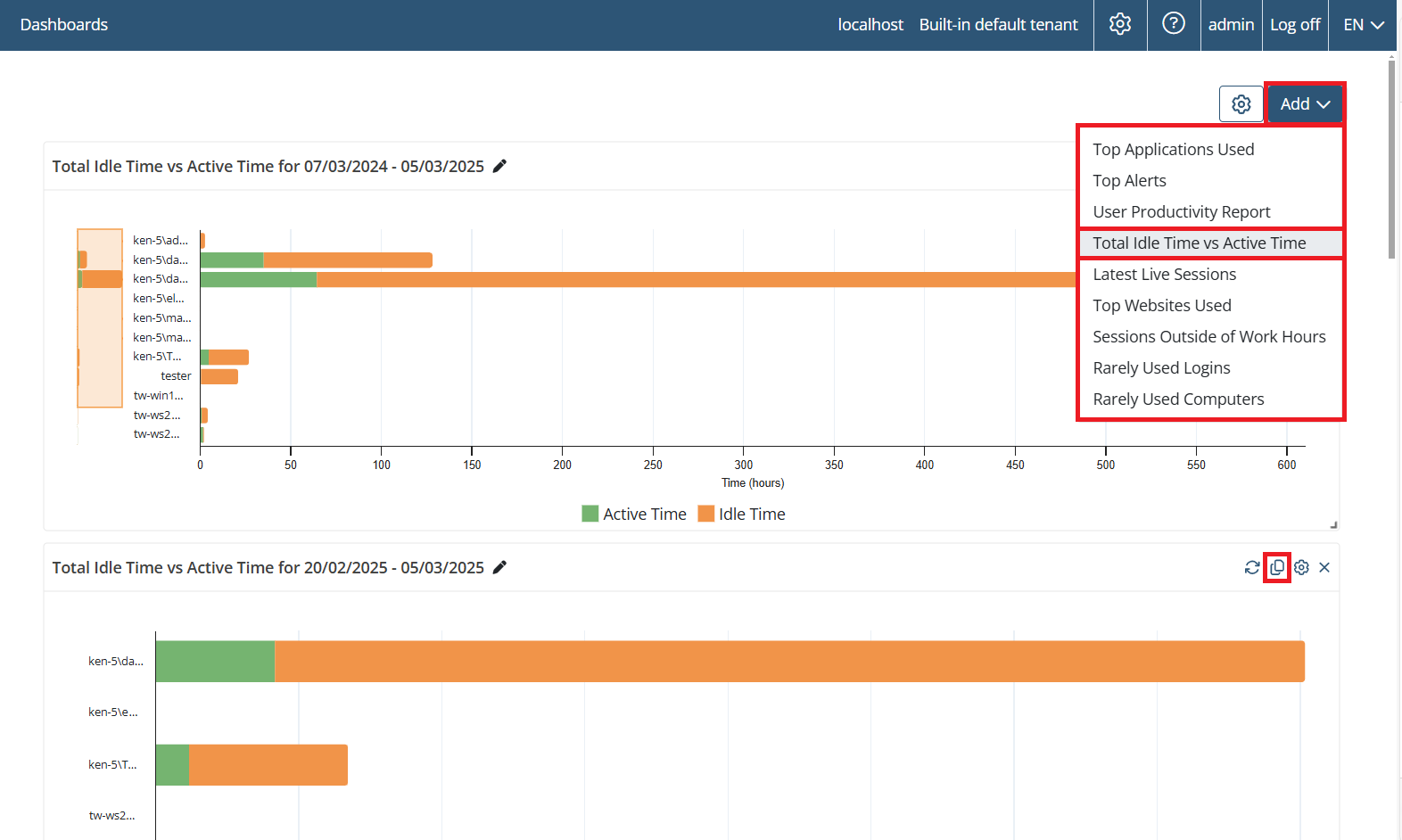Screen dimensions: 1402x840
Task: Open dashboard settings gear beside Add button
Action: [x=1241, y=104]
